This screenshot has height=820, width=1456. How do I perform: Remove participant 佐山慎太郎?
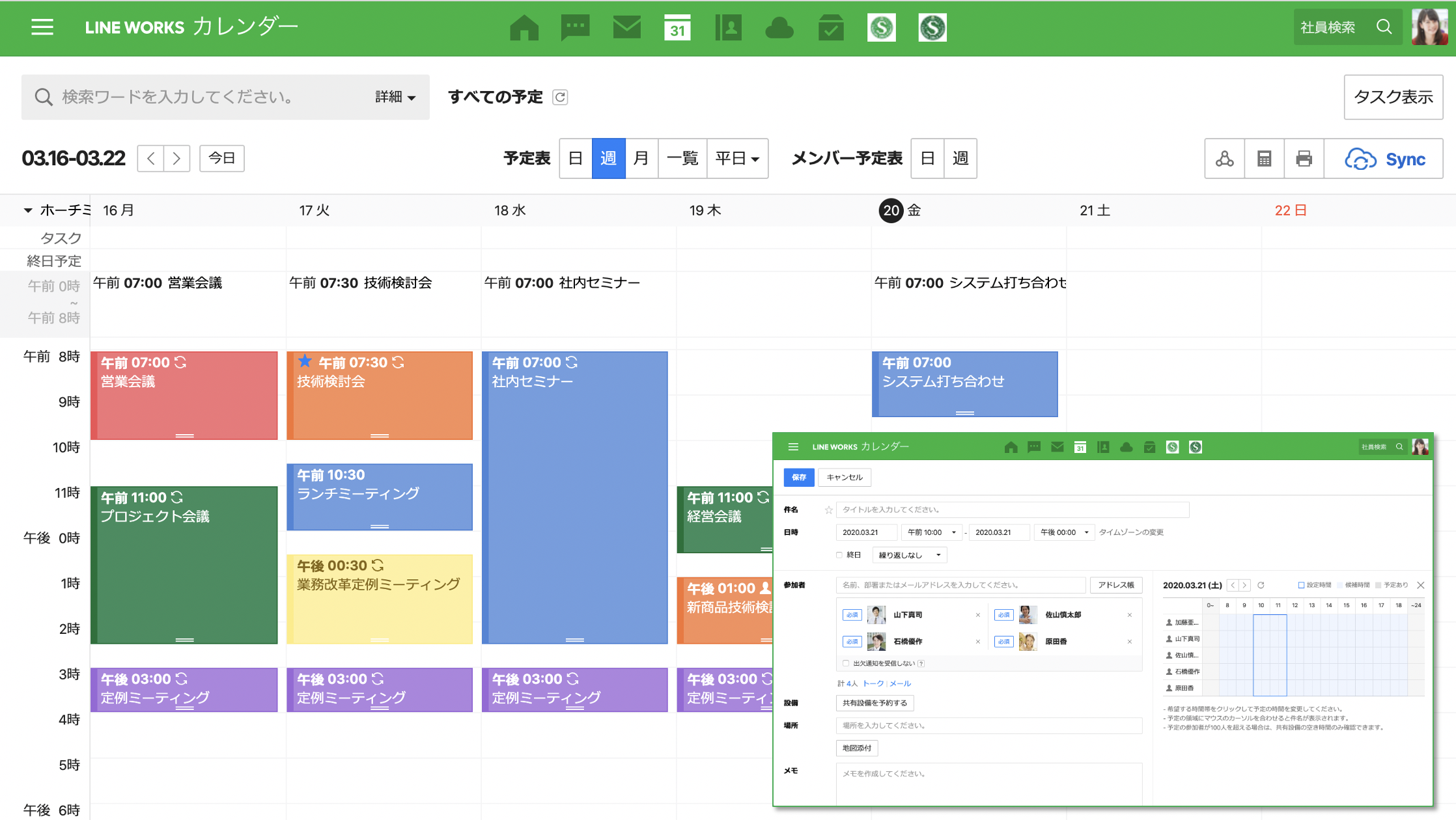pyautogui.click(x=1129, y=615)
